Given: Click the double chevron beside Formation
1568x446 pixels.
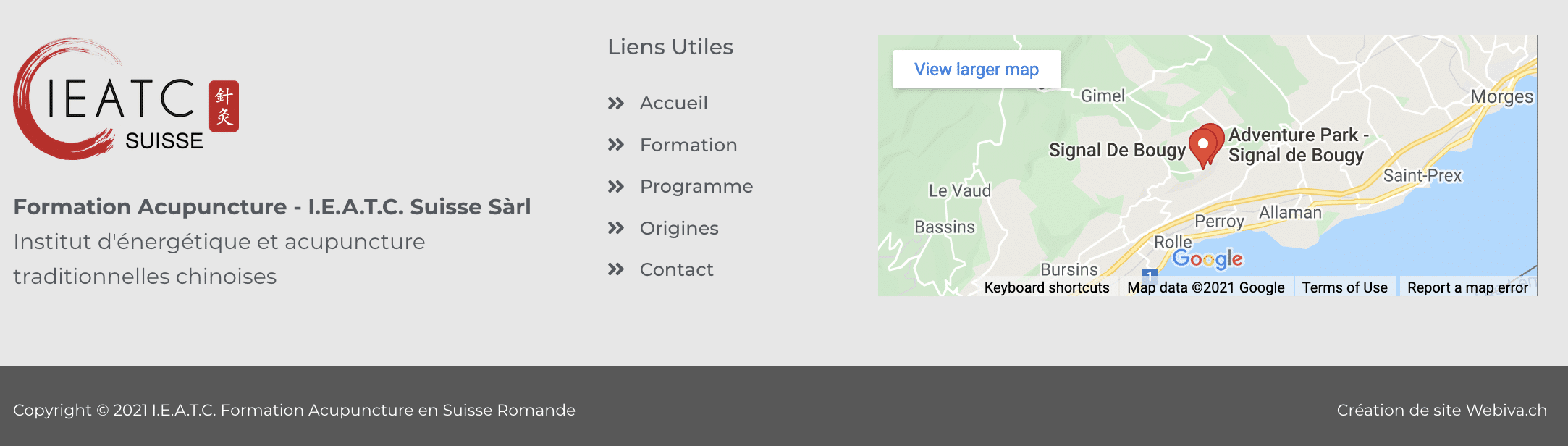Looking at the screenshot, I should [616, 145].
